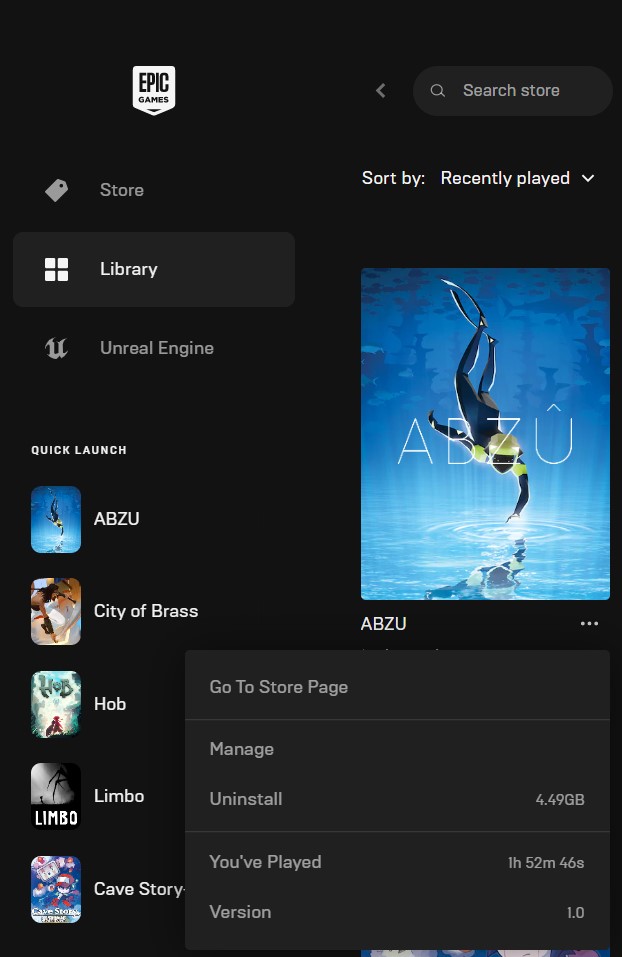Select Hob quick launch label

[110, 704]
